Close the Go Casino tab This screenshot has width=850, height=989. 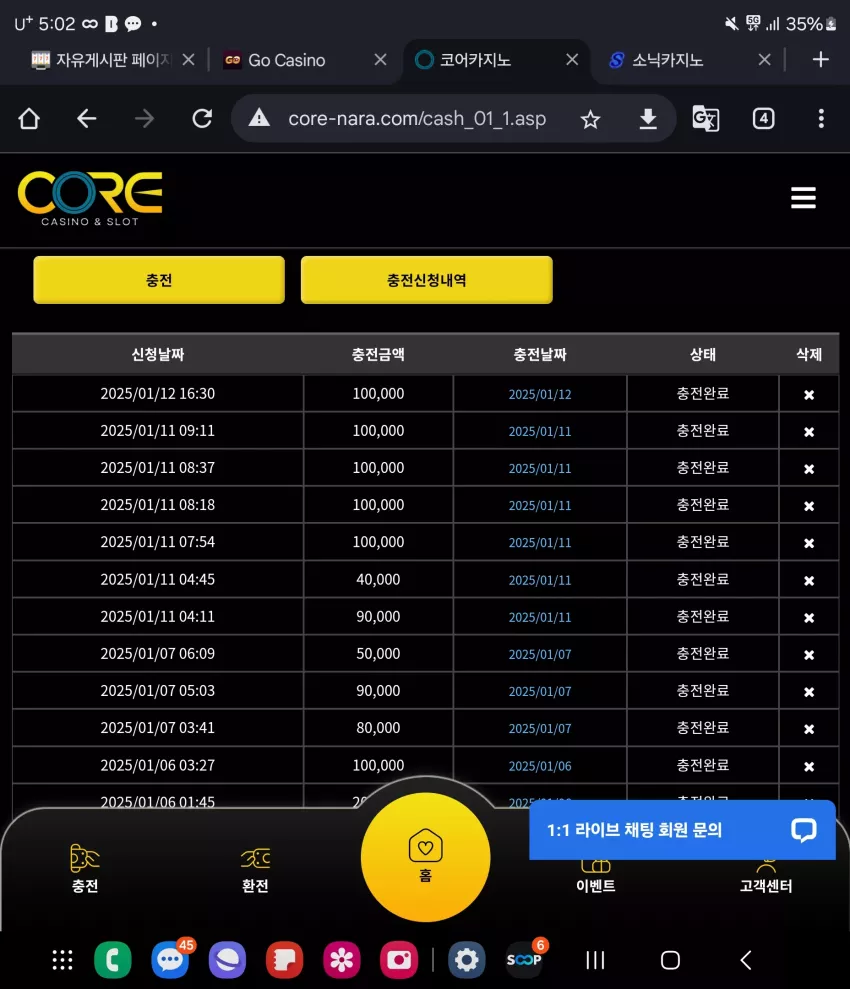pos(380,60)
